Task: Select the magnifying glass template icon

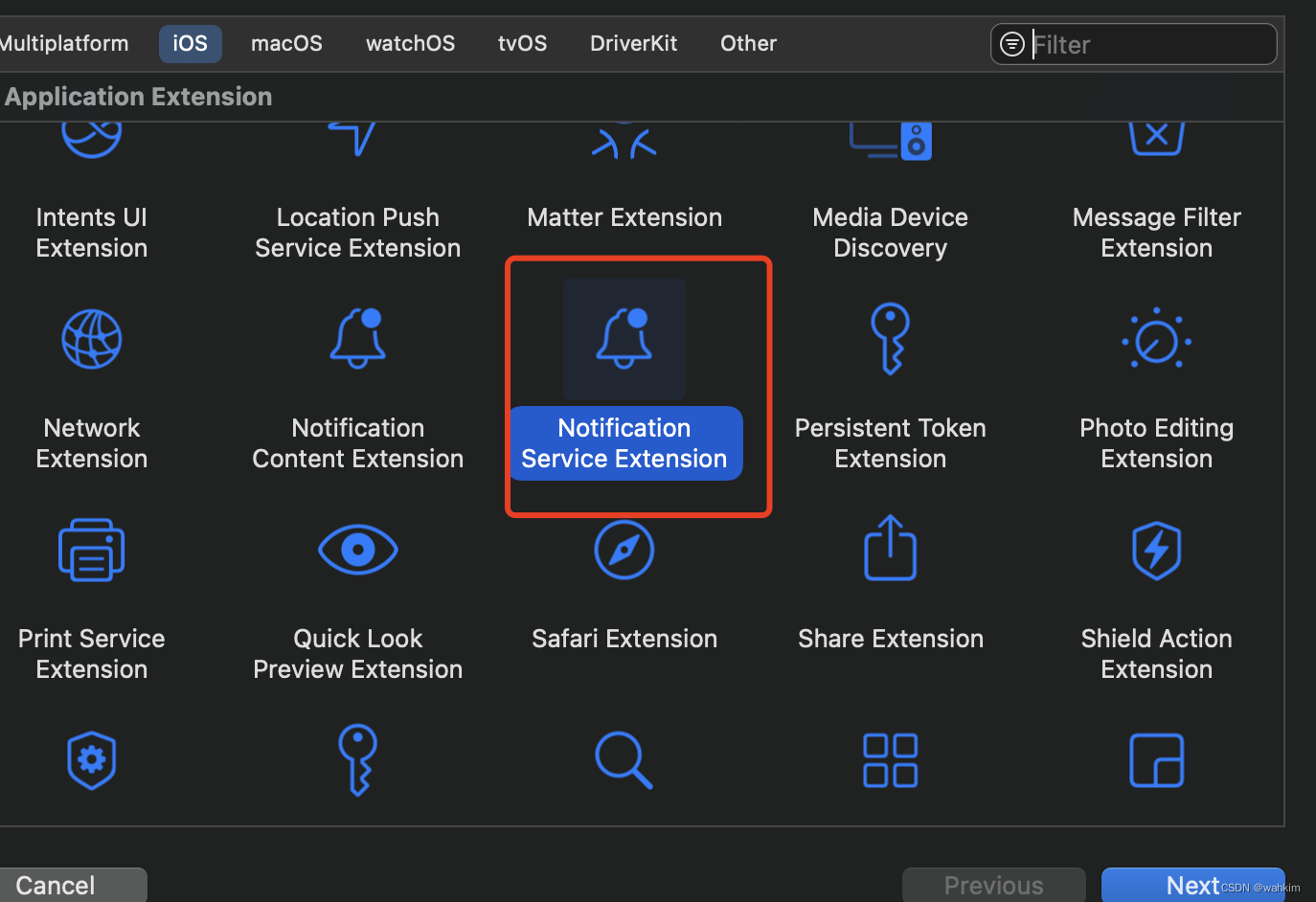Action: (624, 760)
